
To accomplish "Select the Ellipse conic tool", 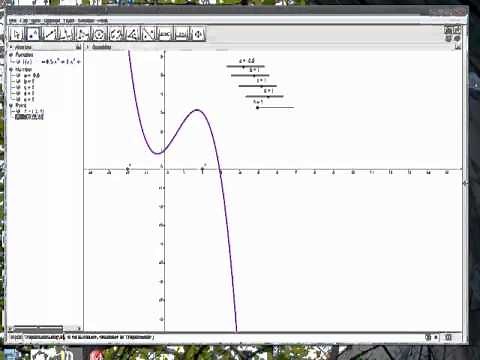I will click(116, 34).
